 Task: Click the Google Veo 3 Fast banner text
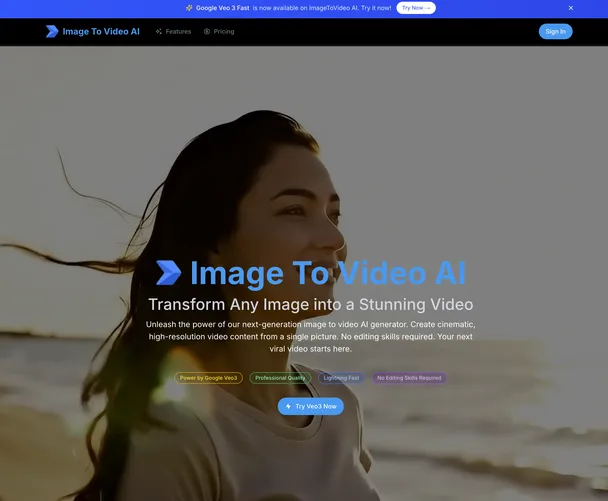[x=223, y=8]
